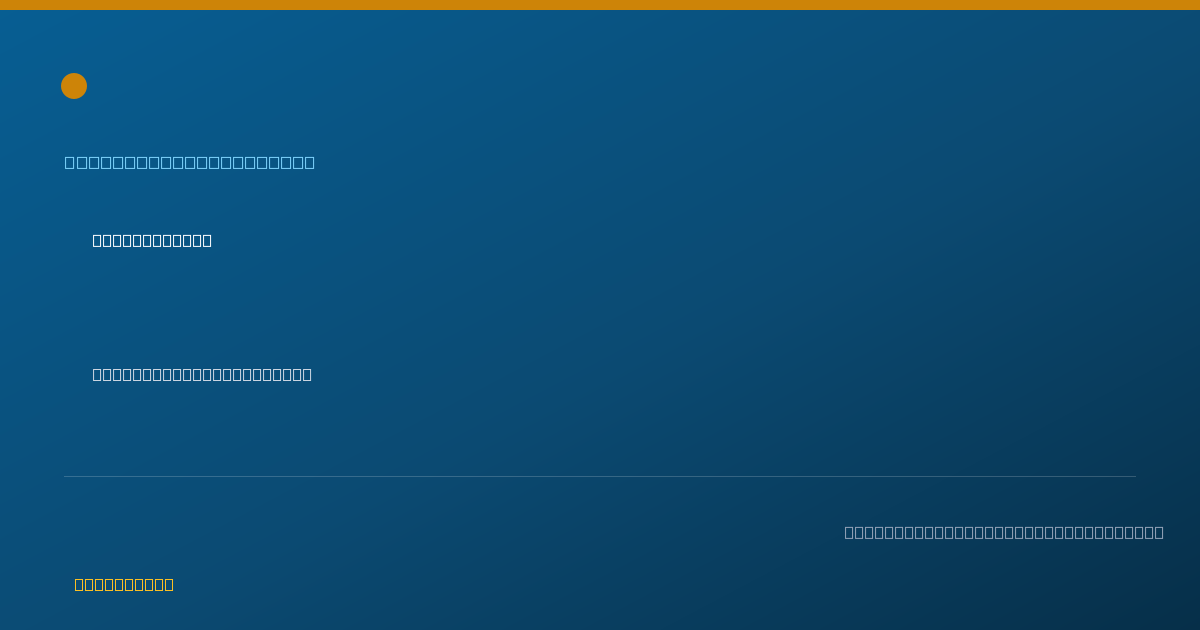1200x630 pixels.
Task: Click the thin horizontal divider line
Action: [600, 476]
